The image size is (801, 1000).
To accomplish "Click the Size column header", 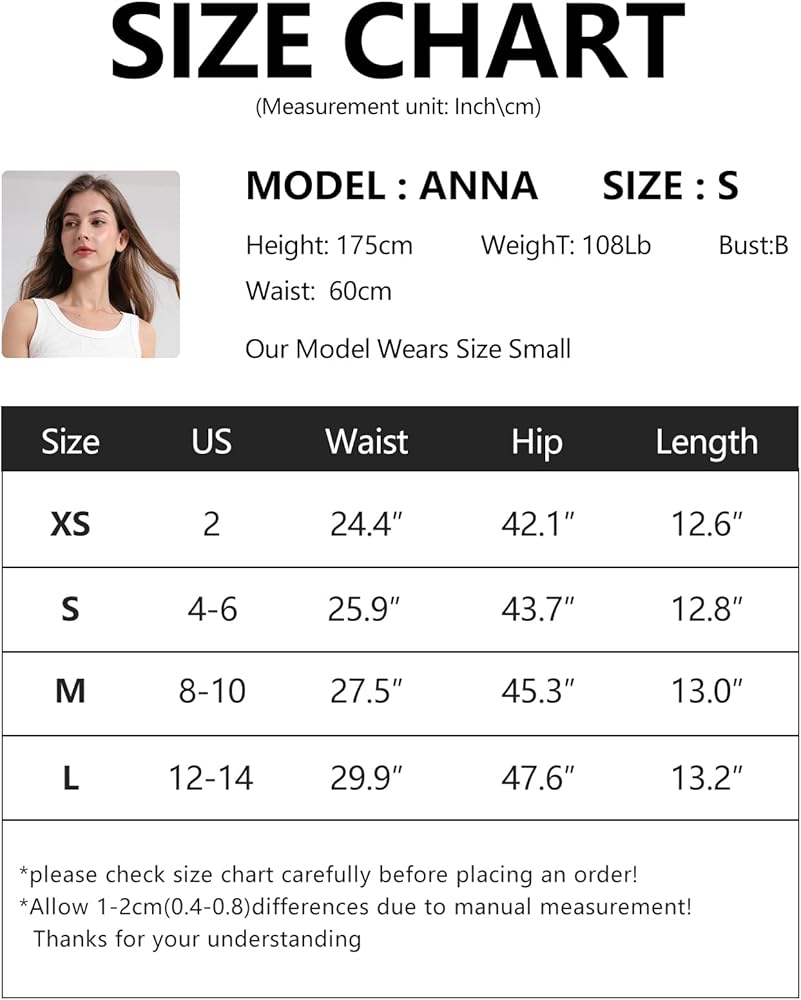I will click(70, 442).
